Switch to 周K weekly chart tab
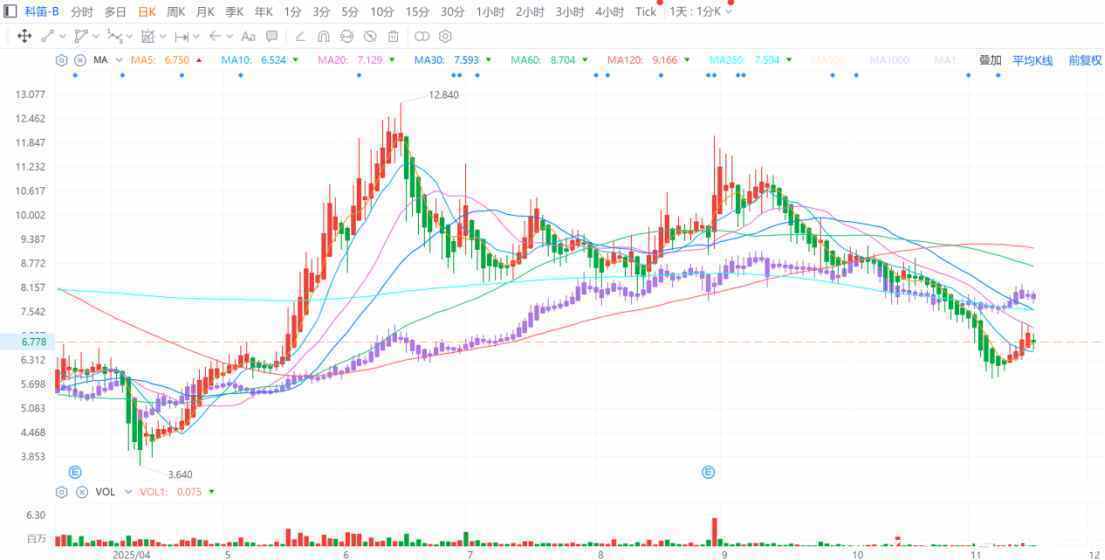The width and height of the screenshot is (1105, 560). [x=175, y=12]
